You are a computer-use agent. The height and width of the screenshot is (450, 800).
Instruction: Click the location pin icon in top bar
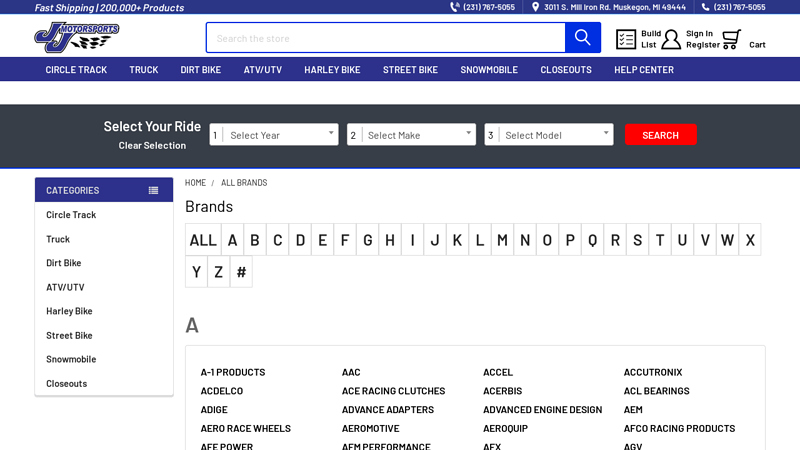pos(535,7)
